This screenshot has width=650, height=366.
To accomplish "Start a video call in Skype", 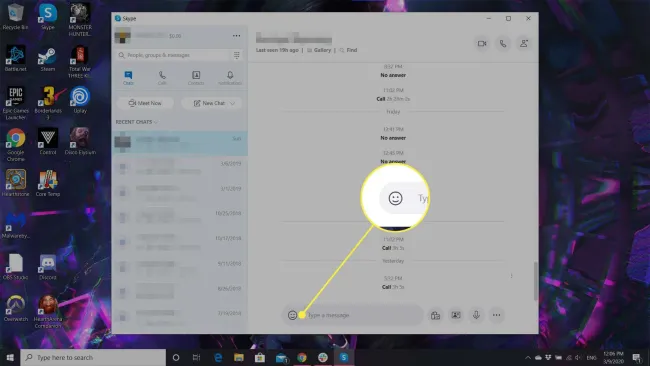I will click(x=482, y=44).
